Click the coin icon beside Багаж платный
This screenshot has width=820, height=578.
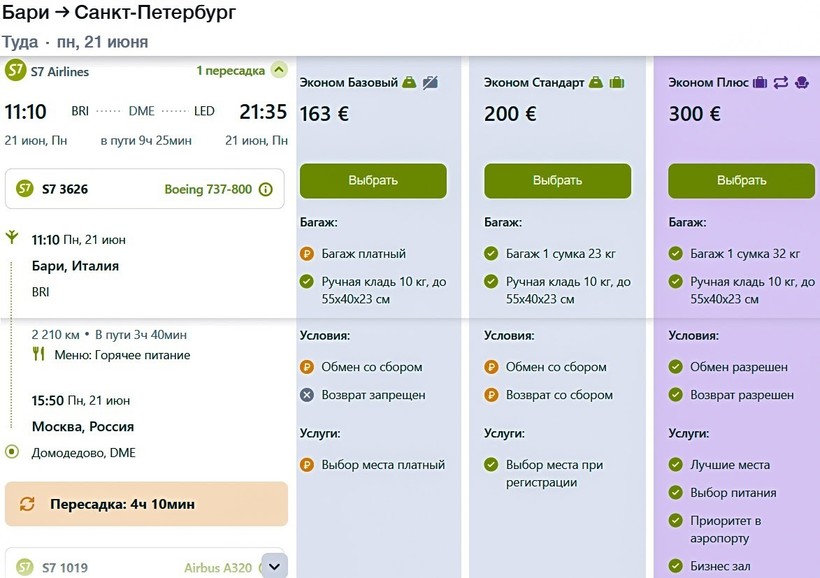point(307,254)
